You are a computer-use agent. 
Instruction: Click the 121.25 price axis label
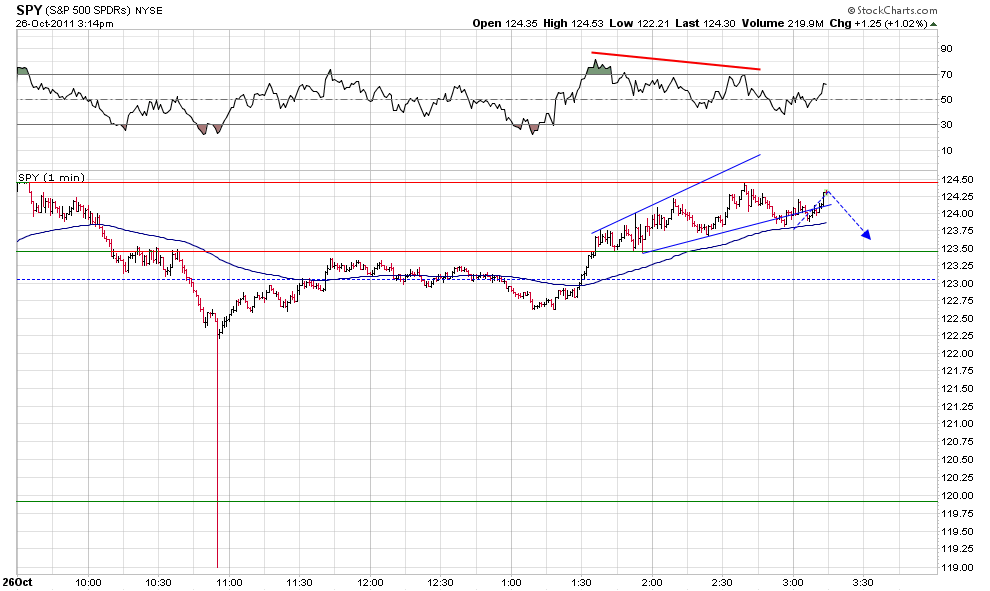pyautogui.click(x=957, y=407)
